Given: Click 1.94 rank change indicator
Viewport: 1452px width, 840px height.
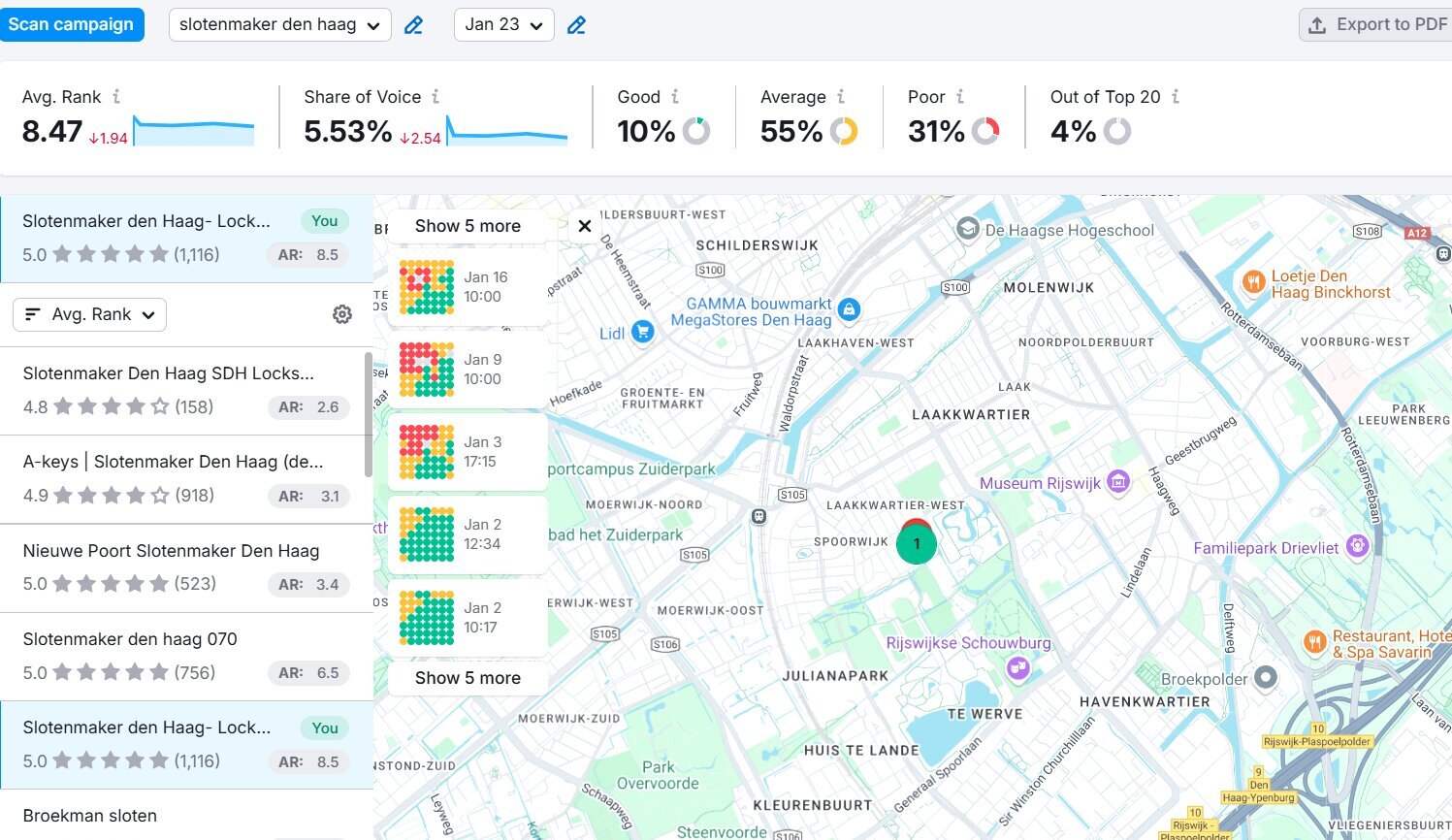Looking at the screenshot, I should pos(109,139).
